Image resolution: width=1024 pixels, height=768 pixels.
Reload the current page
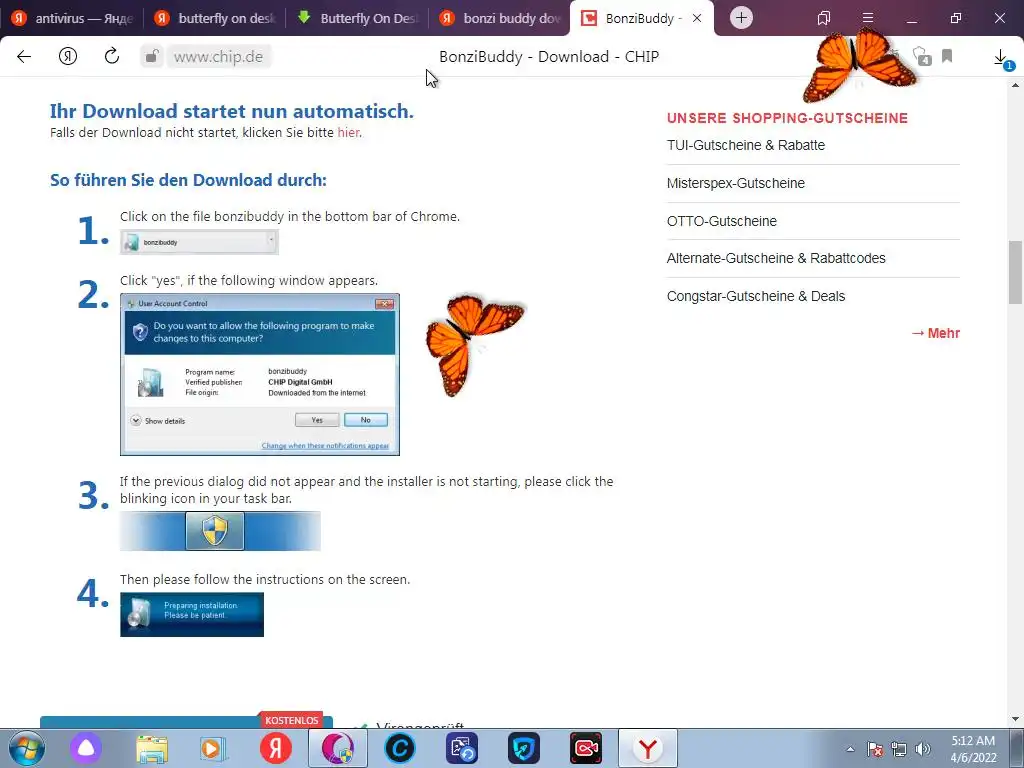(112, 56)
